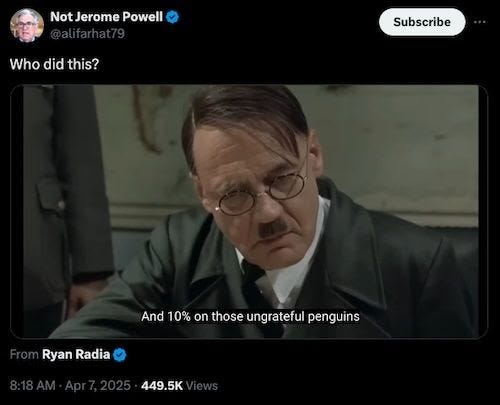Screen dimensions: 500x405
Task: Click the word "penguins" in the subtitle
Action: pyautogui.click(x=334, y=317)
